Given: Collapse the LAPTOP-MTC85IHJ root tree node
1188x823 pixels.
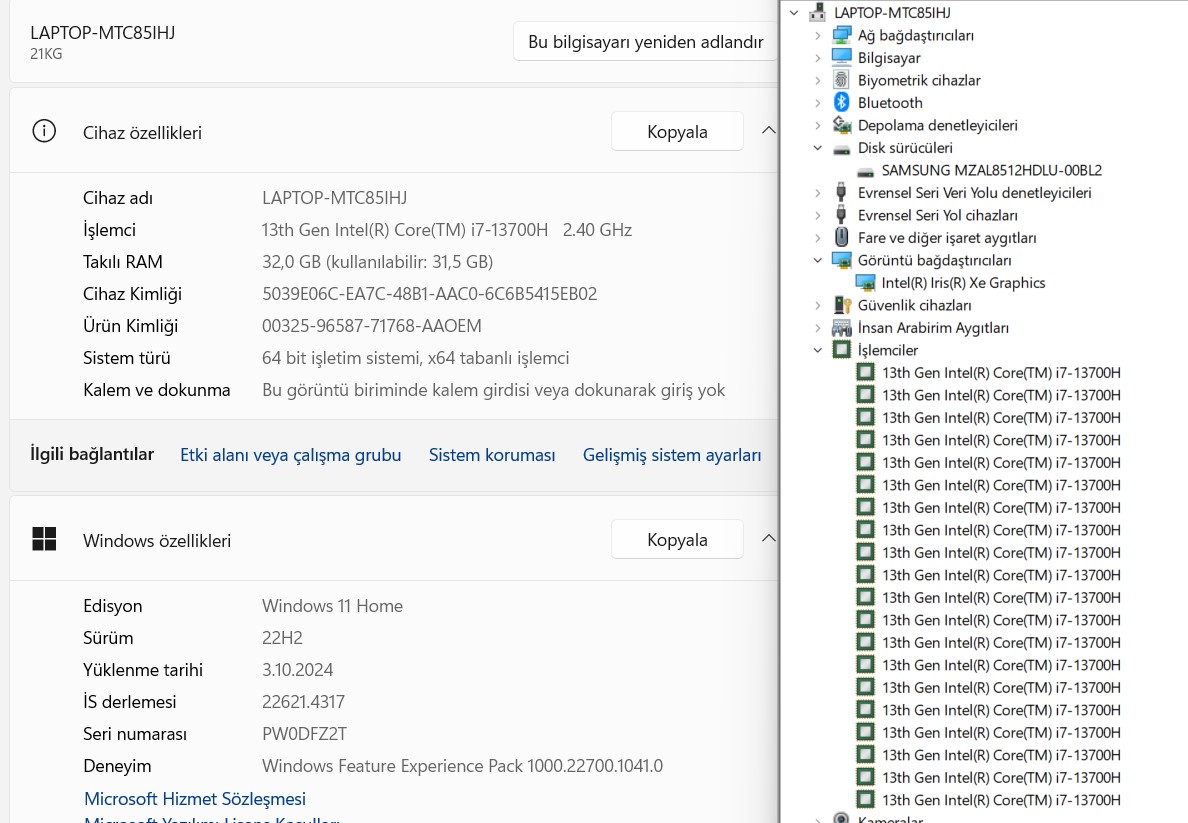Looking at the screenshot, I should tap(793, 13).
